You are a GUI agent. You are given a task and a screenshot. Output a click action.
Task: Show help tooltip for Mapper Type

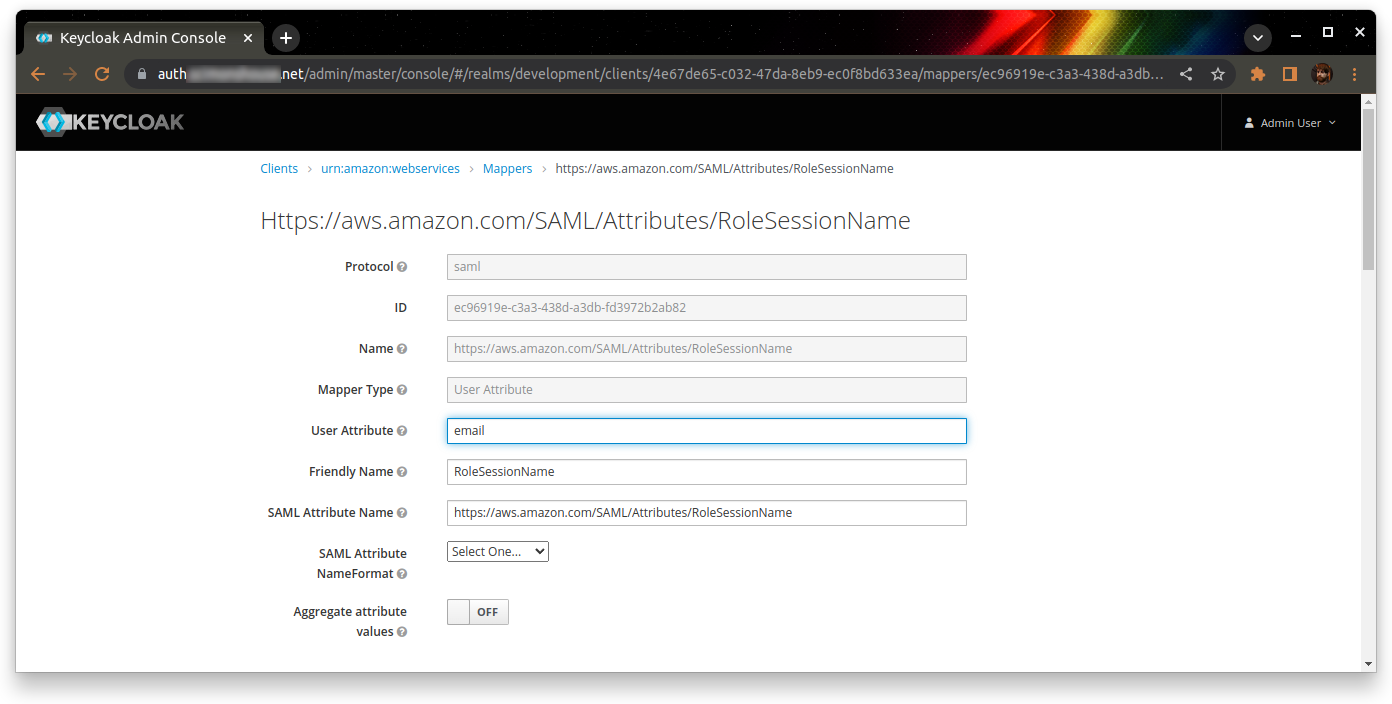click(402, 390)
